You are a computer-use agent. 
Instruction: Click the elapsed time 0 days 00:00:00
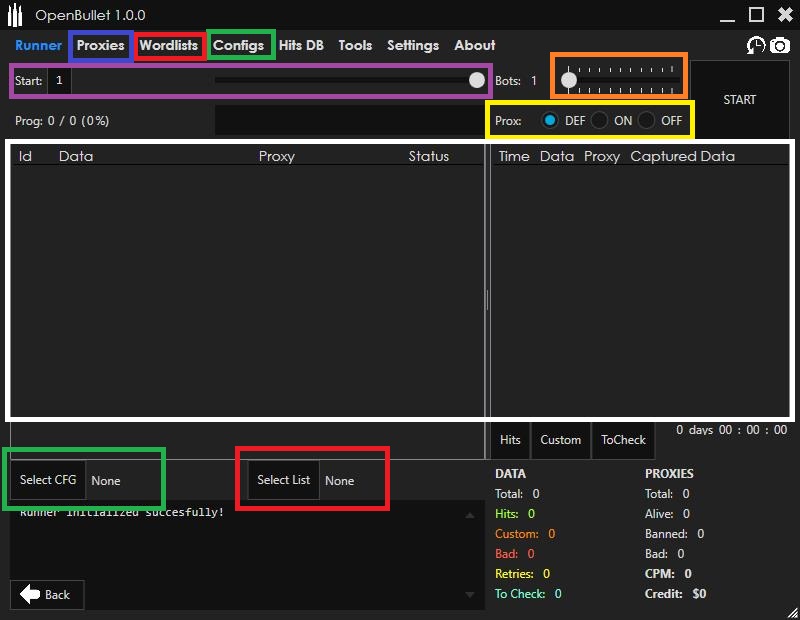(x=732, y=430)
